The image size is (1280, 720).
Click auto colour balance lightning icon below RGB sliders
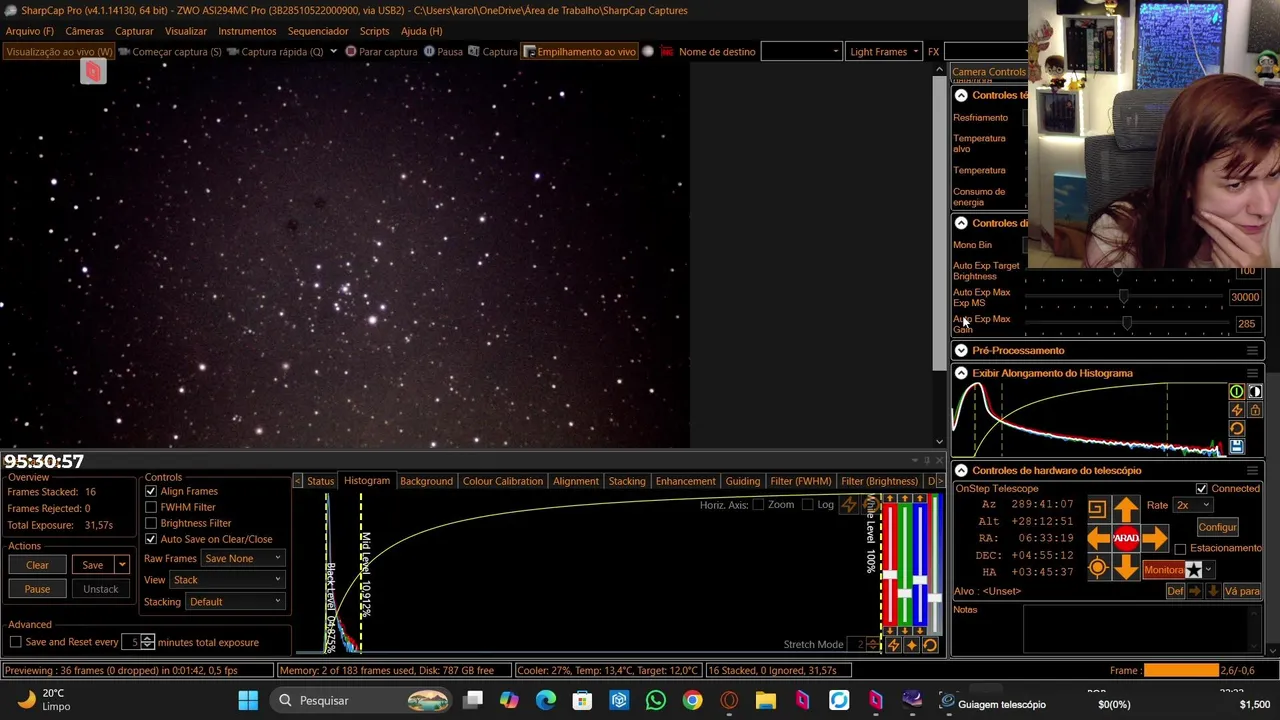(894, 645)
